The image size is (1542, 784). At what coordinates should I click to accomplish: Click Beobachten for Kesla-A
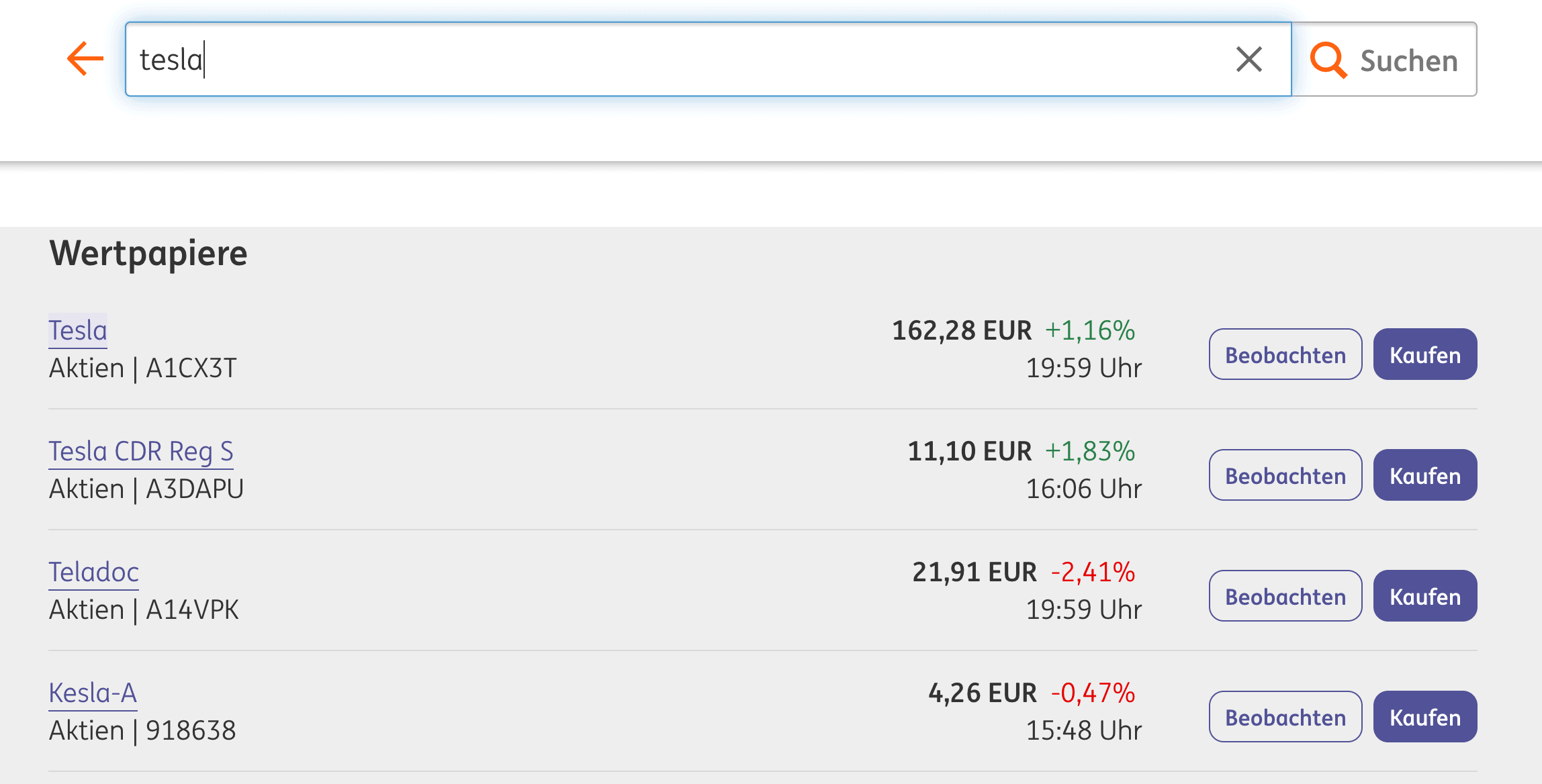coord(1285,717)
